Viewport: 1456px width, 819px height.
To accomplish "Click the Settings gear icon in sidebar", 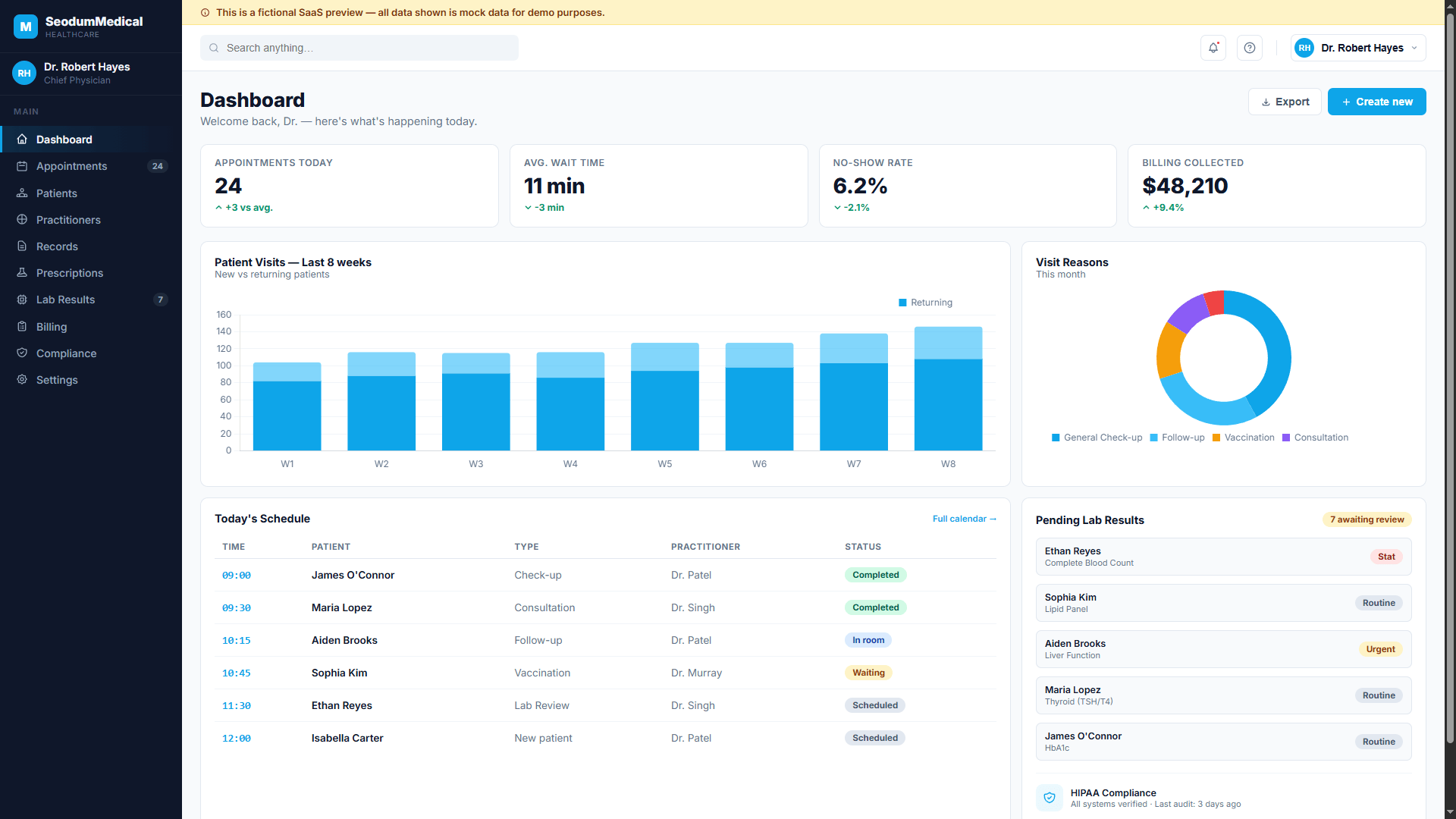I will [x=22, y=380].
